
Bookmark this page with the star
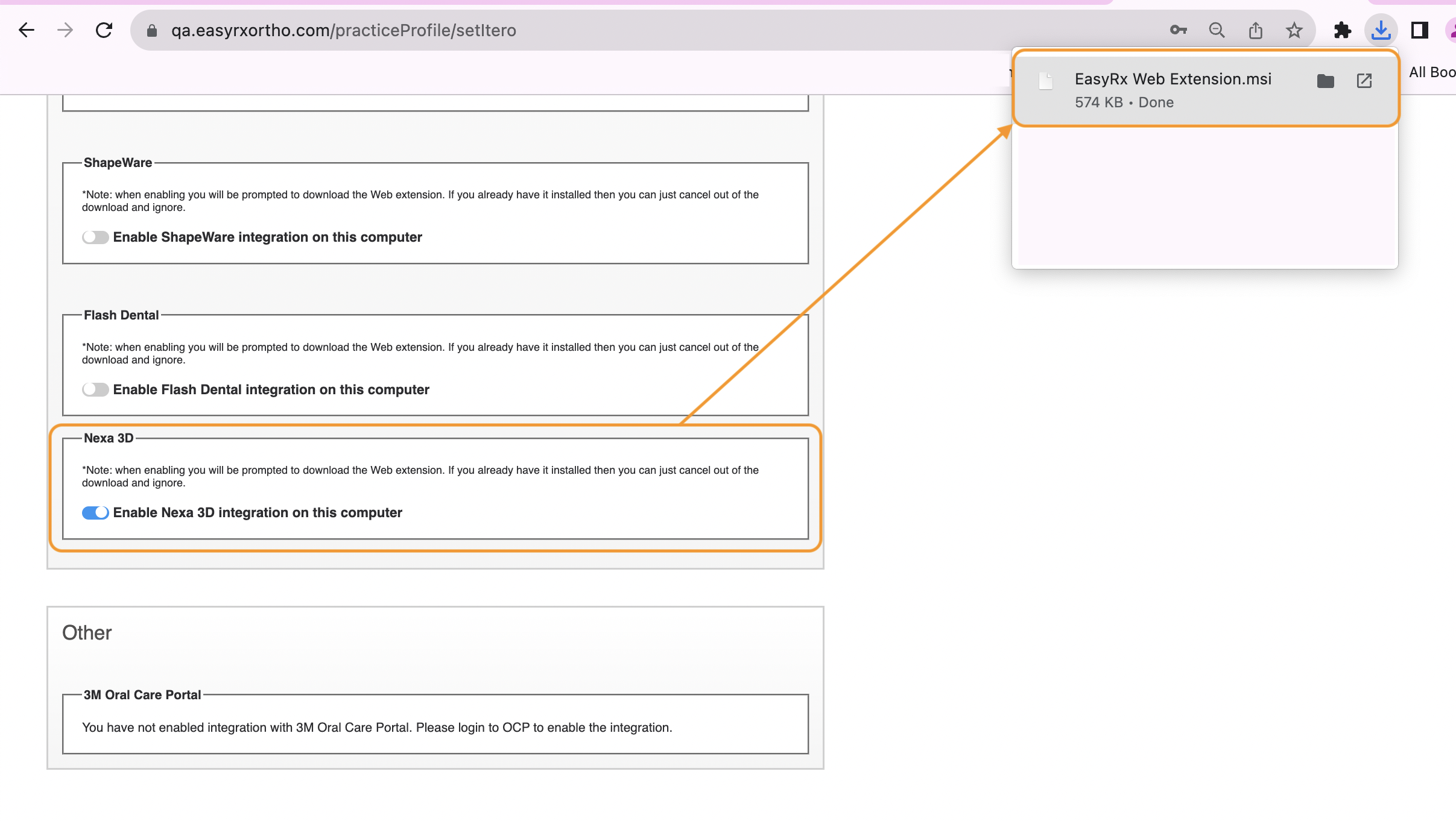(x=1294, y=30)
